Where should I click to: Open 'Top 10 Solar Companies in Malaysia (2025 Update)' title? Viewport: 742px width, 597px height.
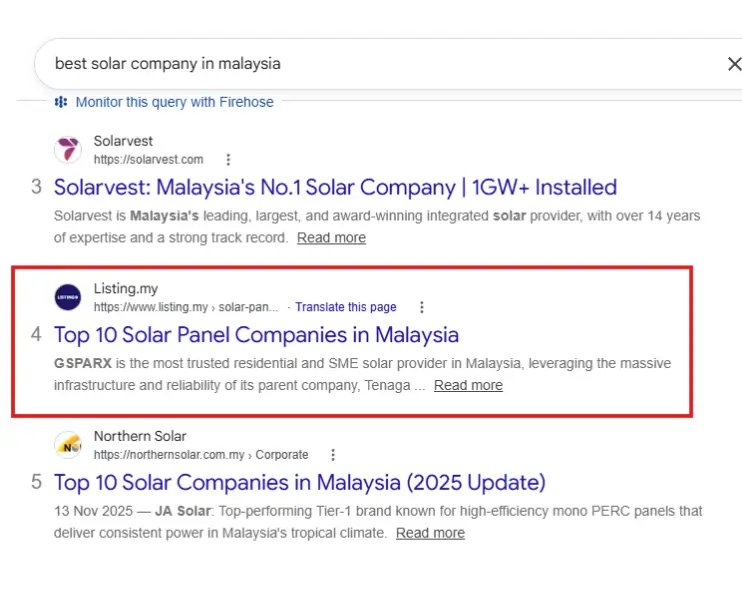tap(300, 483)
